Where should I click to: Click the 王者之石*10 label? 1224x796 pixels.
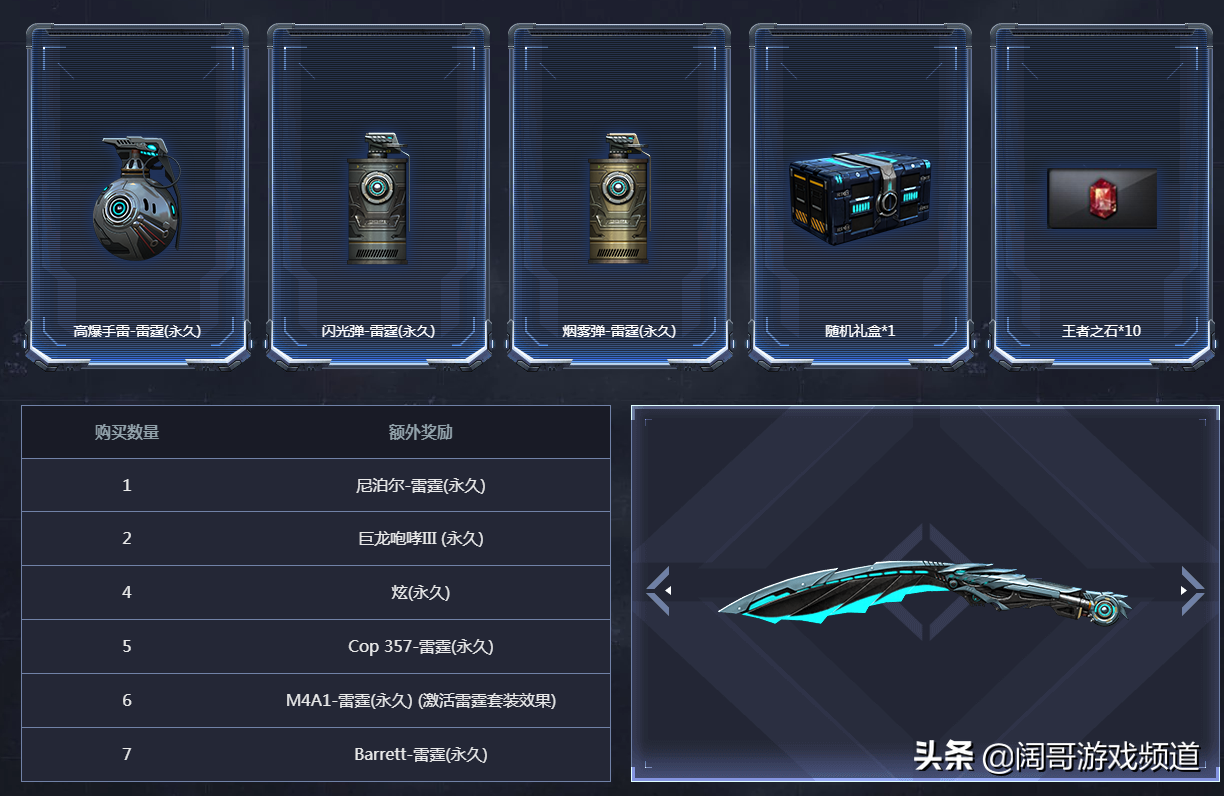click(1101, 331)
